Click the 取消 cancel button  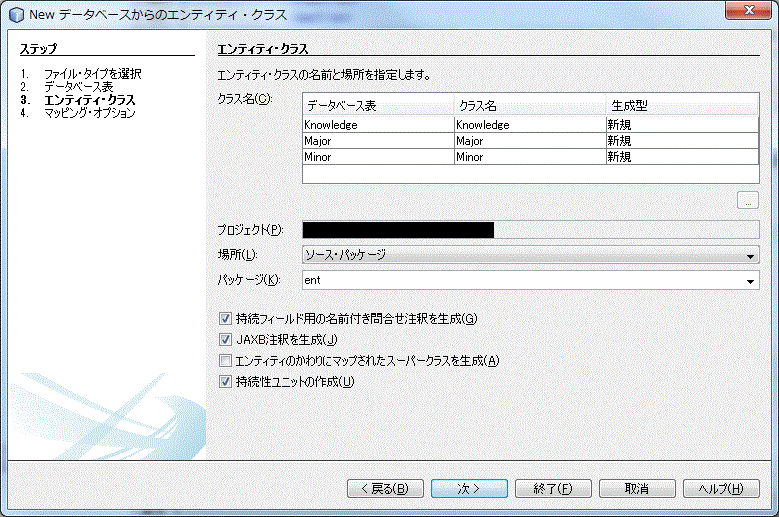(x=637, y=489)
